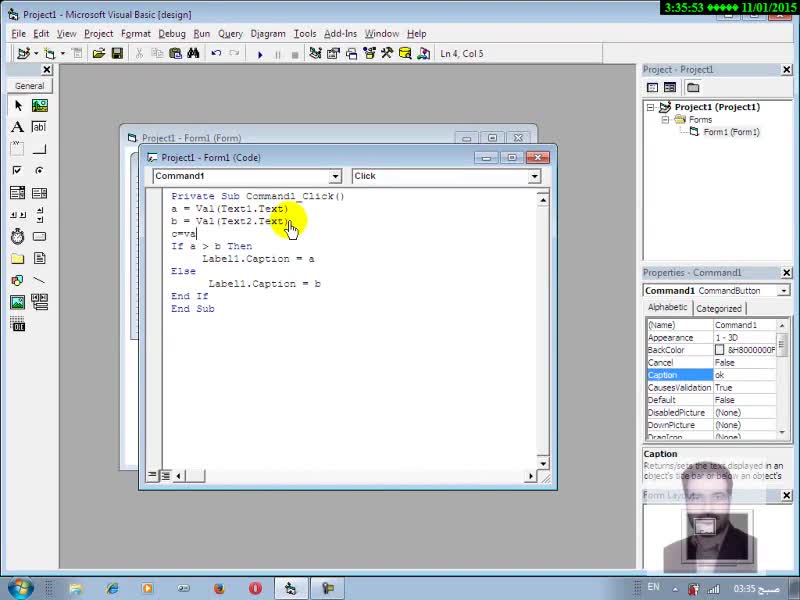The height and width of the screenshot is (600, 800).
Task: Open the Data View Window toolbar icon
Action: click(x=405, y=53)
